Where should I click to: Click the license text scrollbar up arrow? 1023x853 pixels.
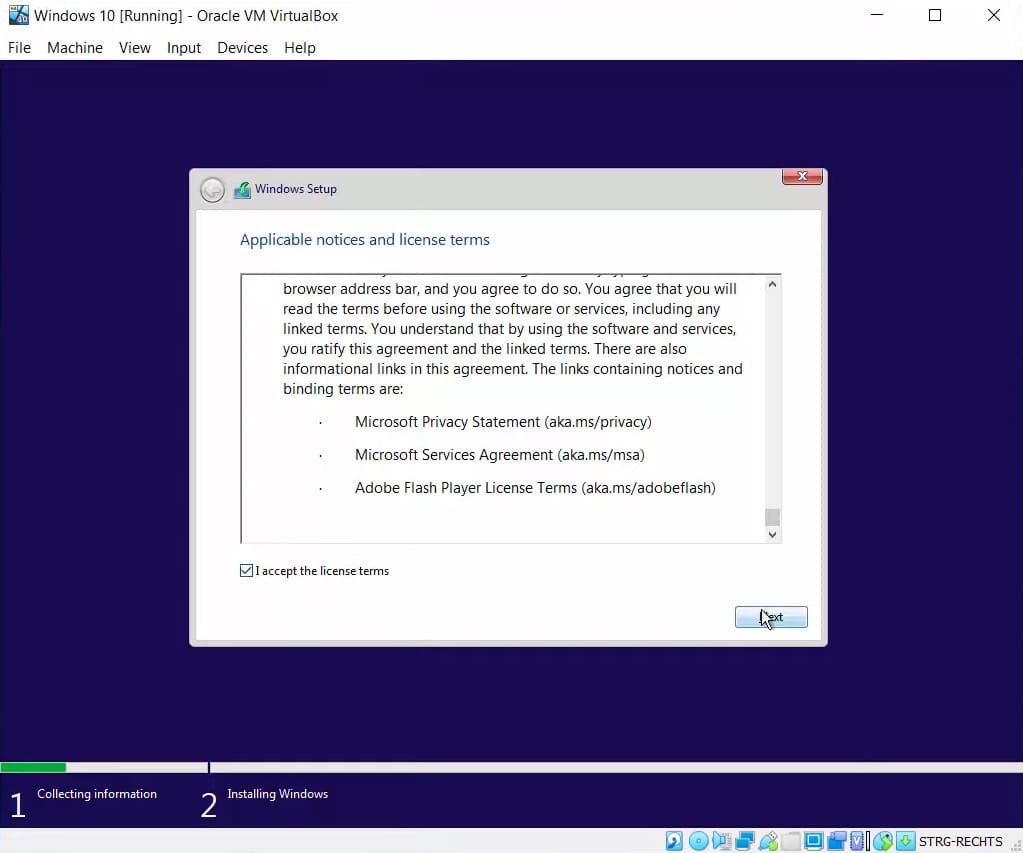pyautogui.click(x=771, y=285)
